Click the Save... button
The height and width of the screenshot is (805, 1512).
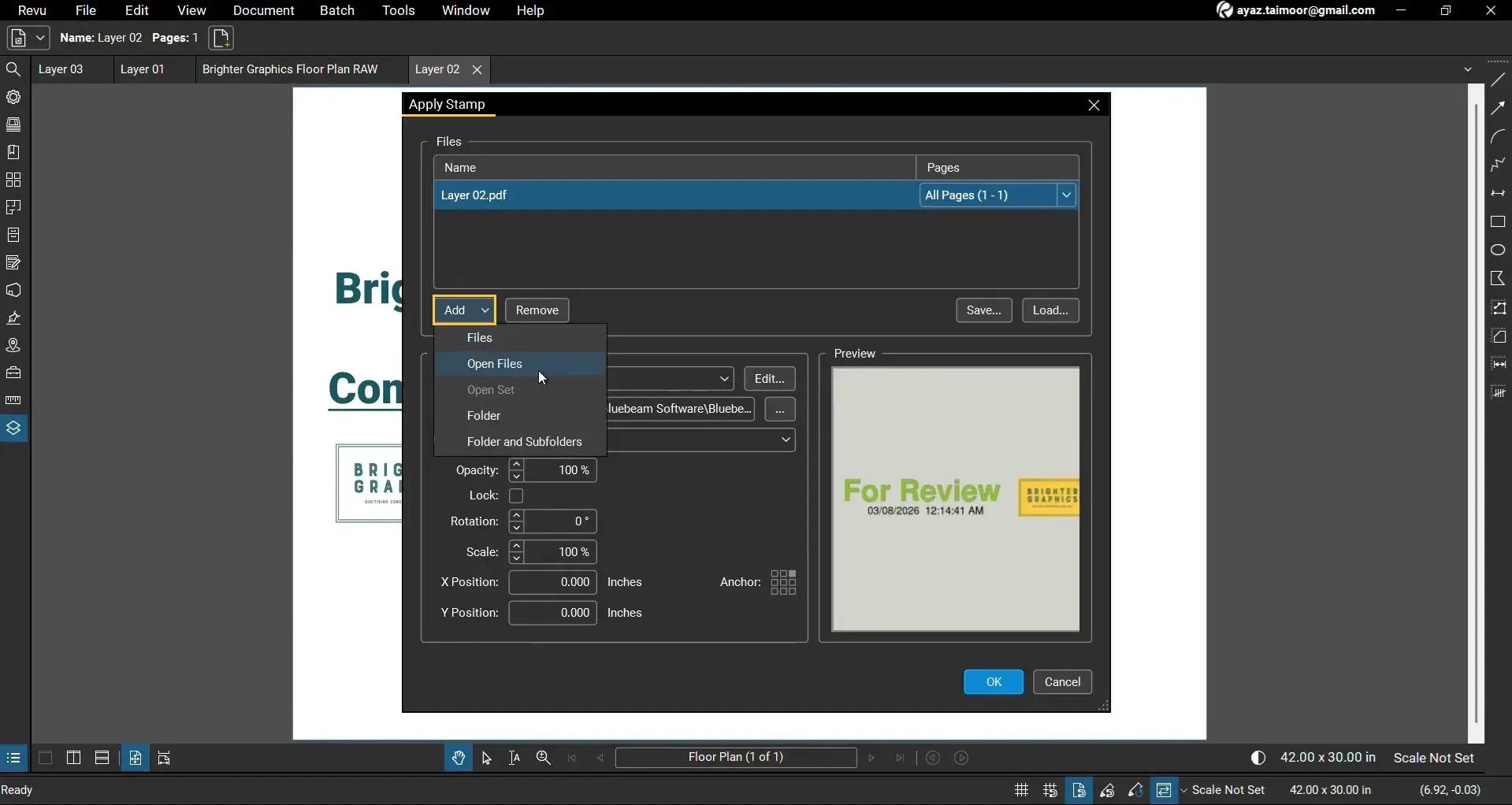coord(983,310)
